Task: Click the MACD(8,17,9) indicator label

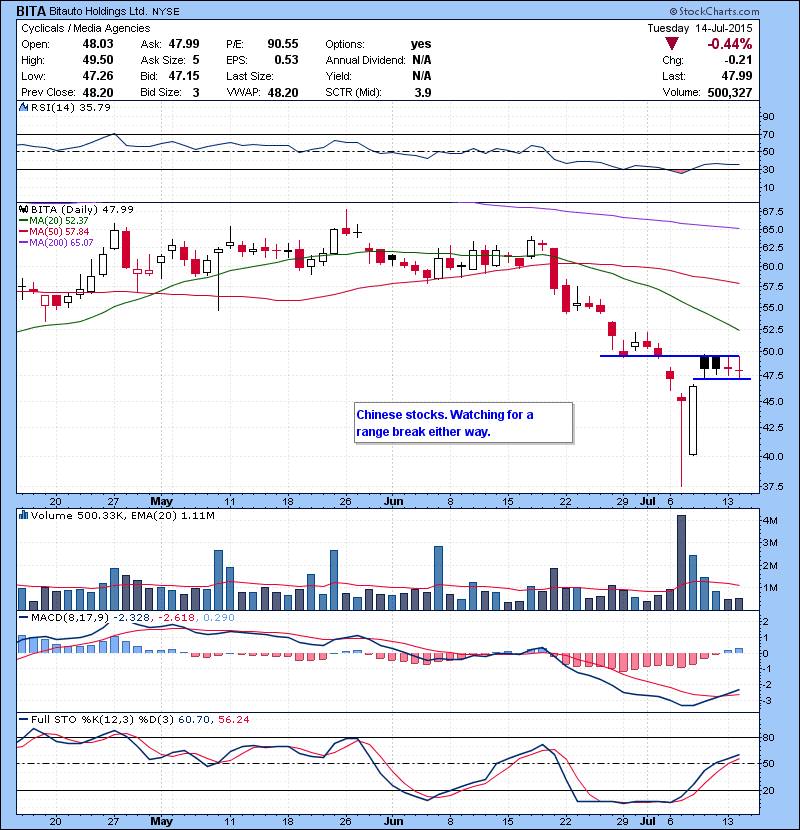Action: pyautogui.click(x=70, y=617)
